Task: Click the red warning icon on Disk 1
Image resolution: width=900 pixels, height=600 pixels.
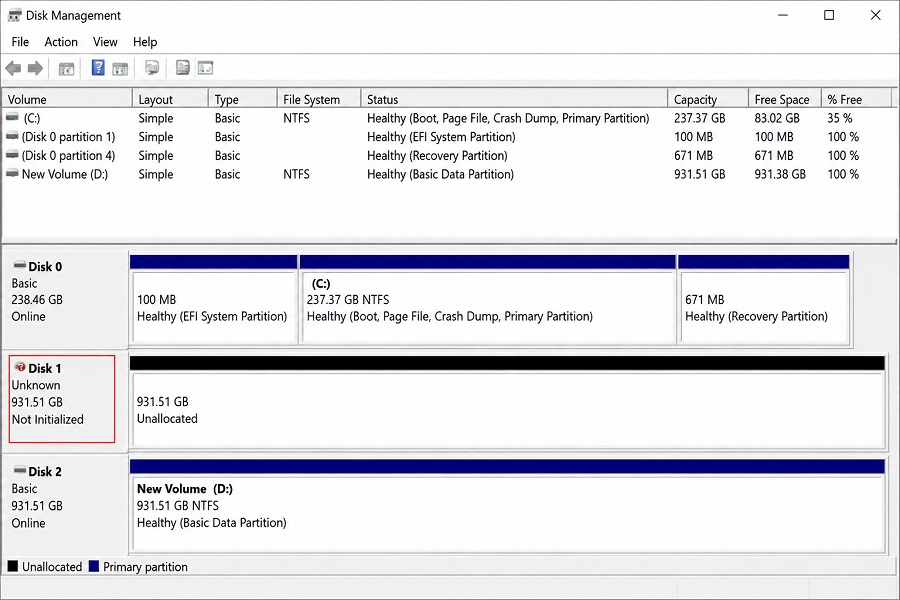Action: click(20, 367)
